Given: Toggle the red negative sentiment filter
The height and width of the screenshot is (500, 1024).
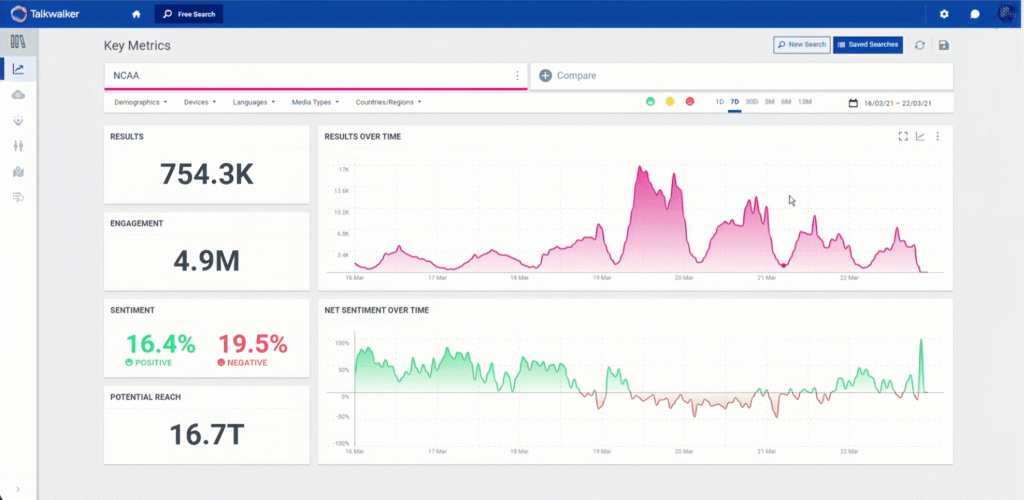Looking at the screenshot, I should [689, 102].
